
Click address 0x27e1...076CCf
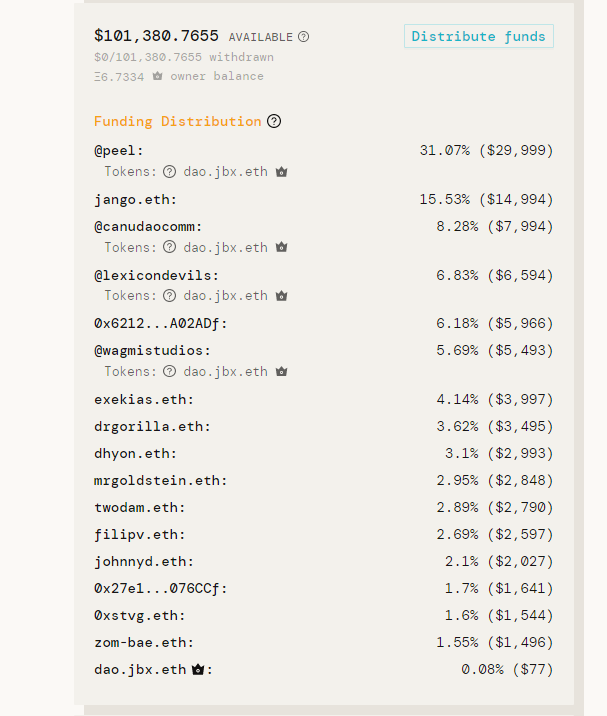tap(157, 588)
